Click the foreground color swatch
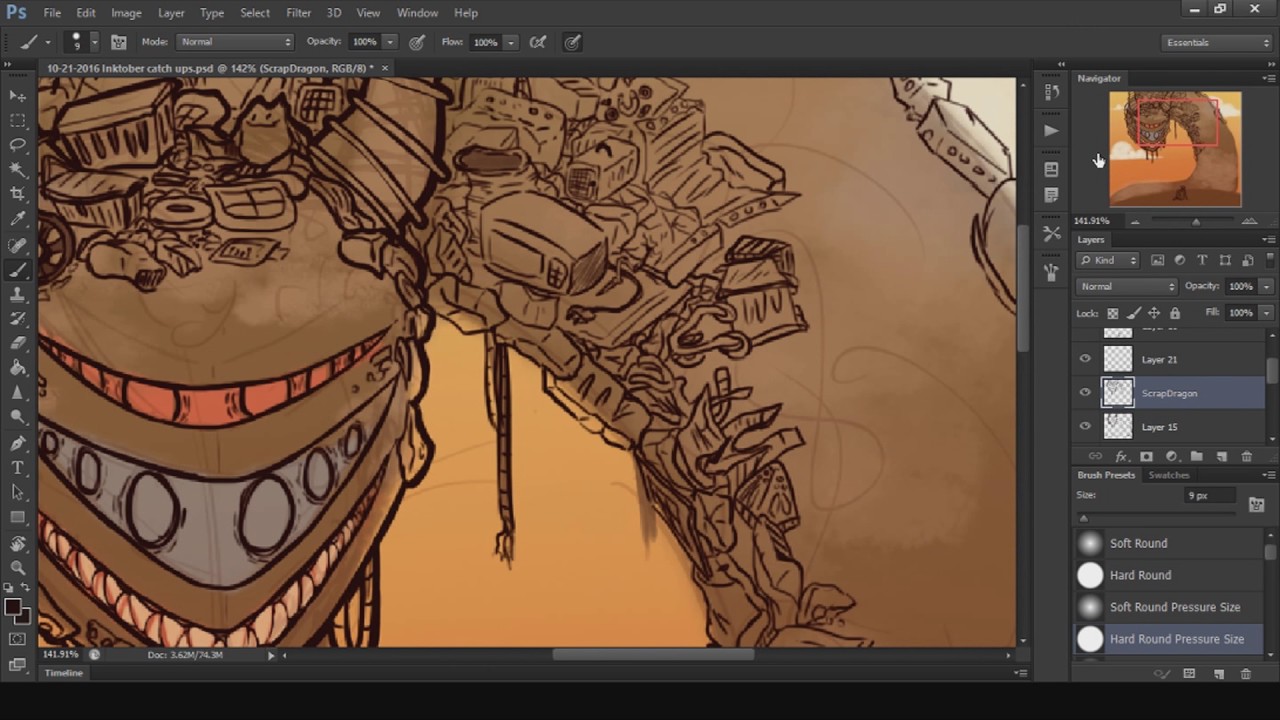 coord(13,606)
